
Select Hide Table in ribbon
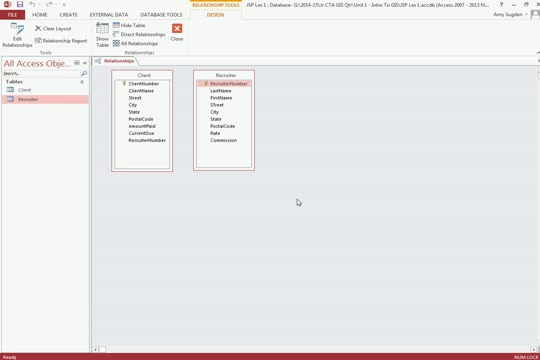(x=129, y=25)
